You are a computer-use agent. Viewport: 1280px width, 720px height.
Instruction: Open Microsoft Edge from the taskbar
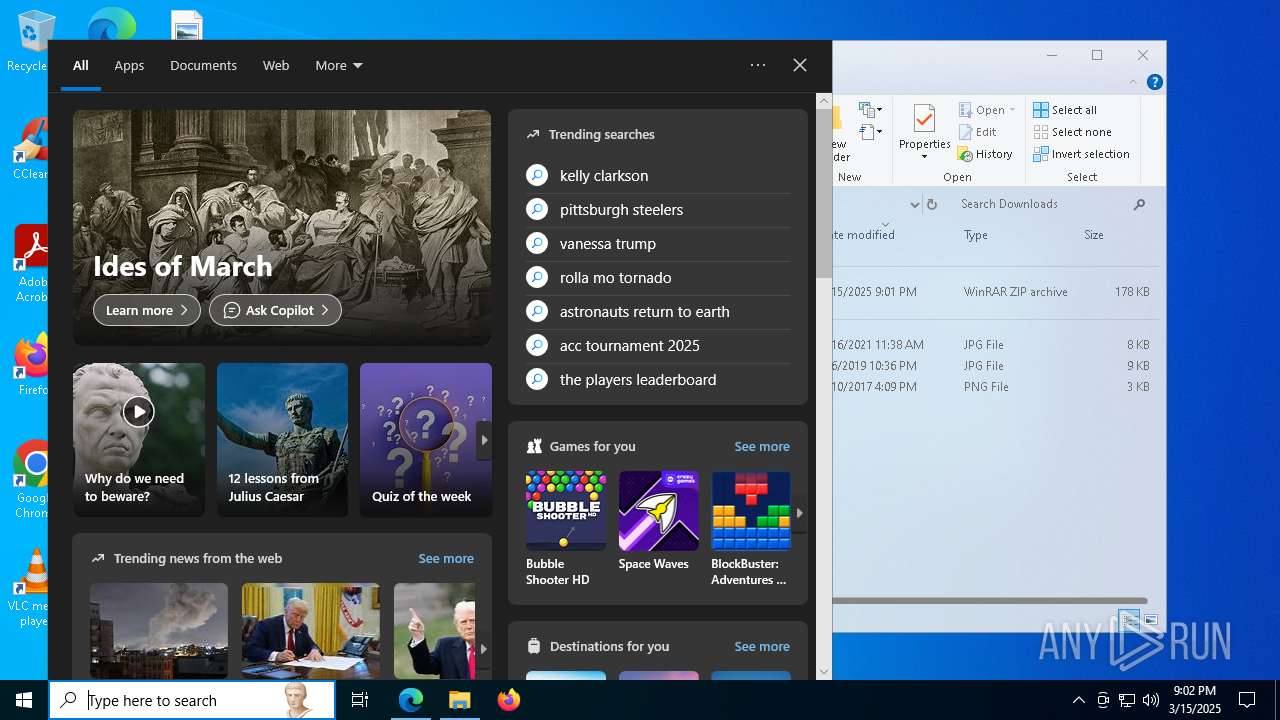(411, 700)
